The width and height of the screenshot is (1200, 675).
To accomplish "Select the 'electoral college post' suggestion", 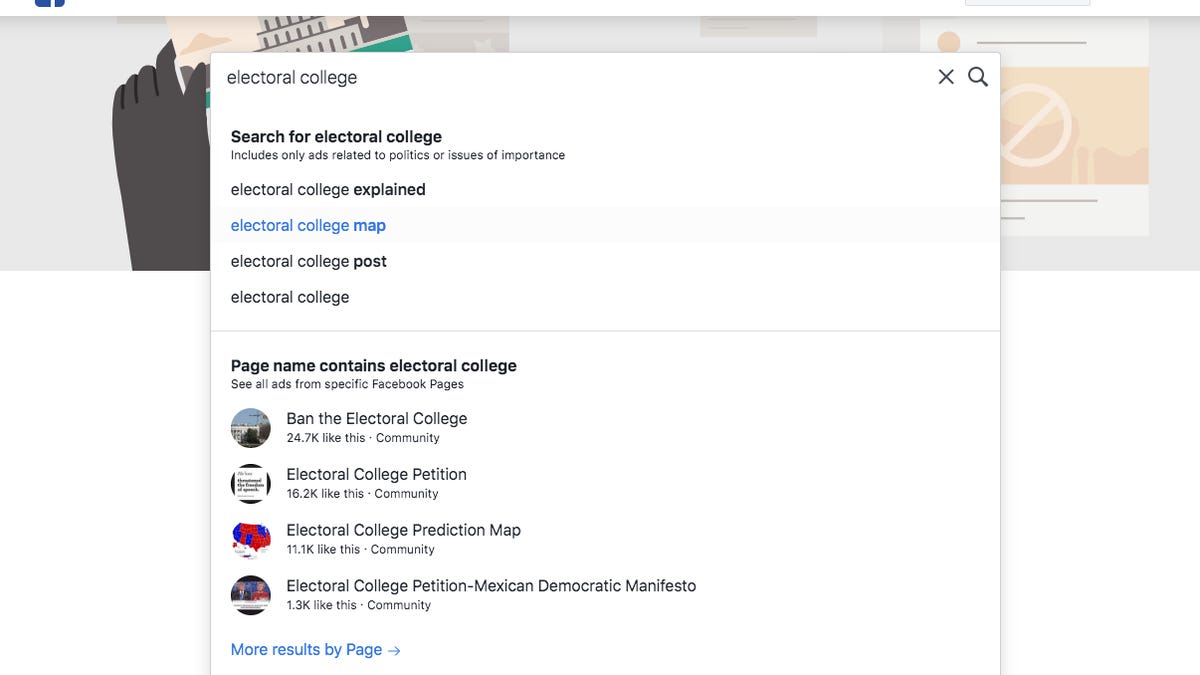I will [307, 261].
